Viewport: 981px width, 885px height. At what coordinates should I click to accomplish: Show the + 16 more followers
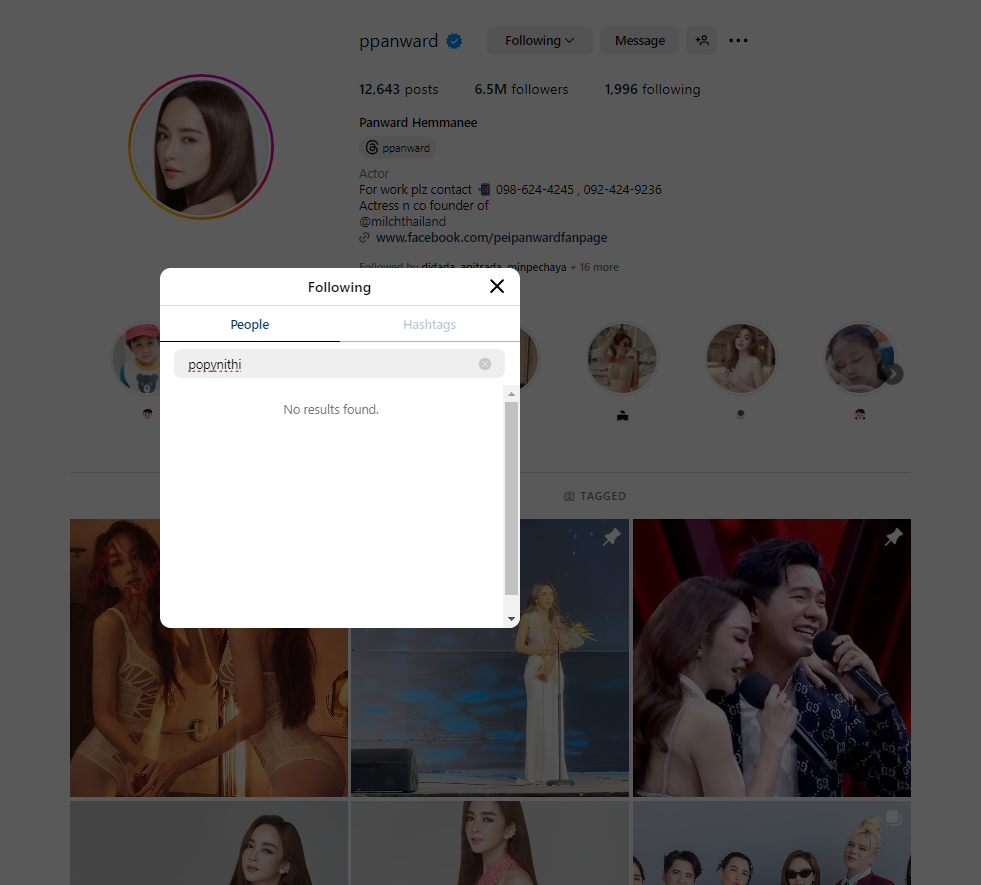point(594,267)
